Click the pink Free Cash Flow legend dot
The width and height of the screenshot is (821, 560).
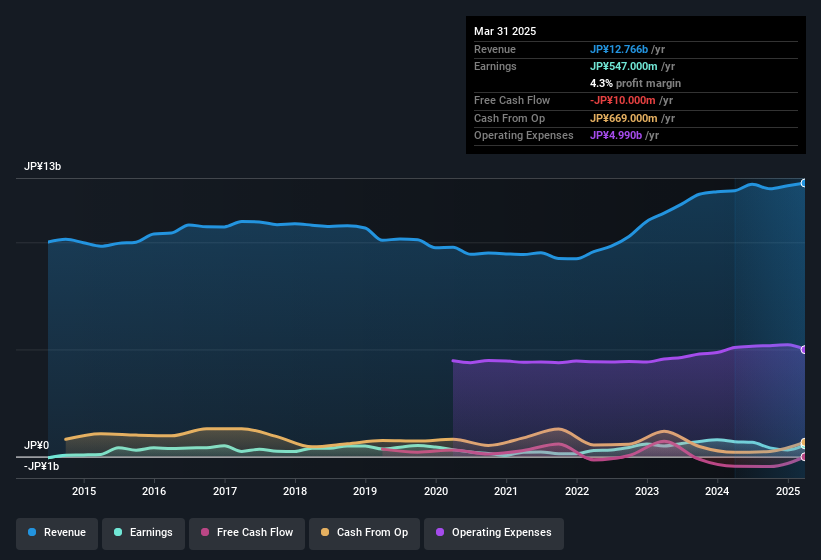[205, 532]
